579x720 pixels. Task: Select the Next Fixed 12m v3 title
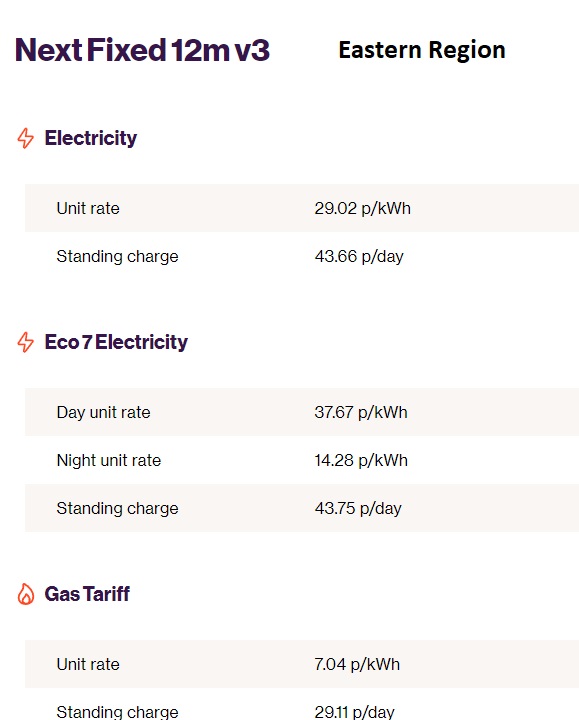click(142, 50)
